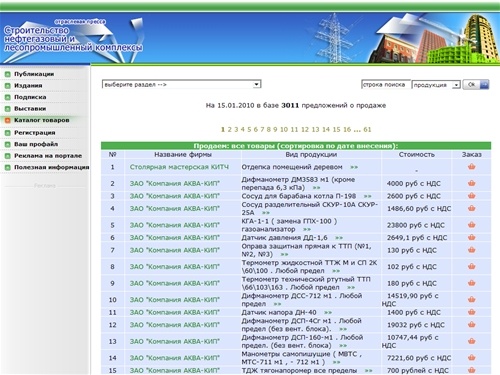The image size is (500, 375).
Task: Click arrows after Датчик давления ДД-1,6
Action: pos(339,238)
